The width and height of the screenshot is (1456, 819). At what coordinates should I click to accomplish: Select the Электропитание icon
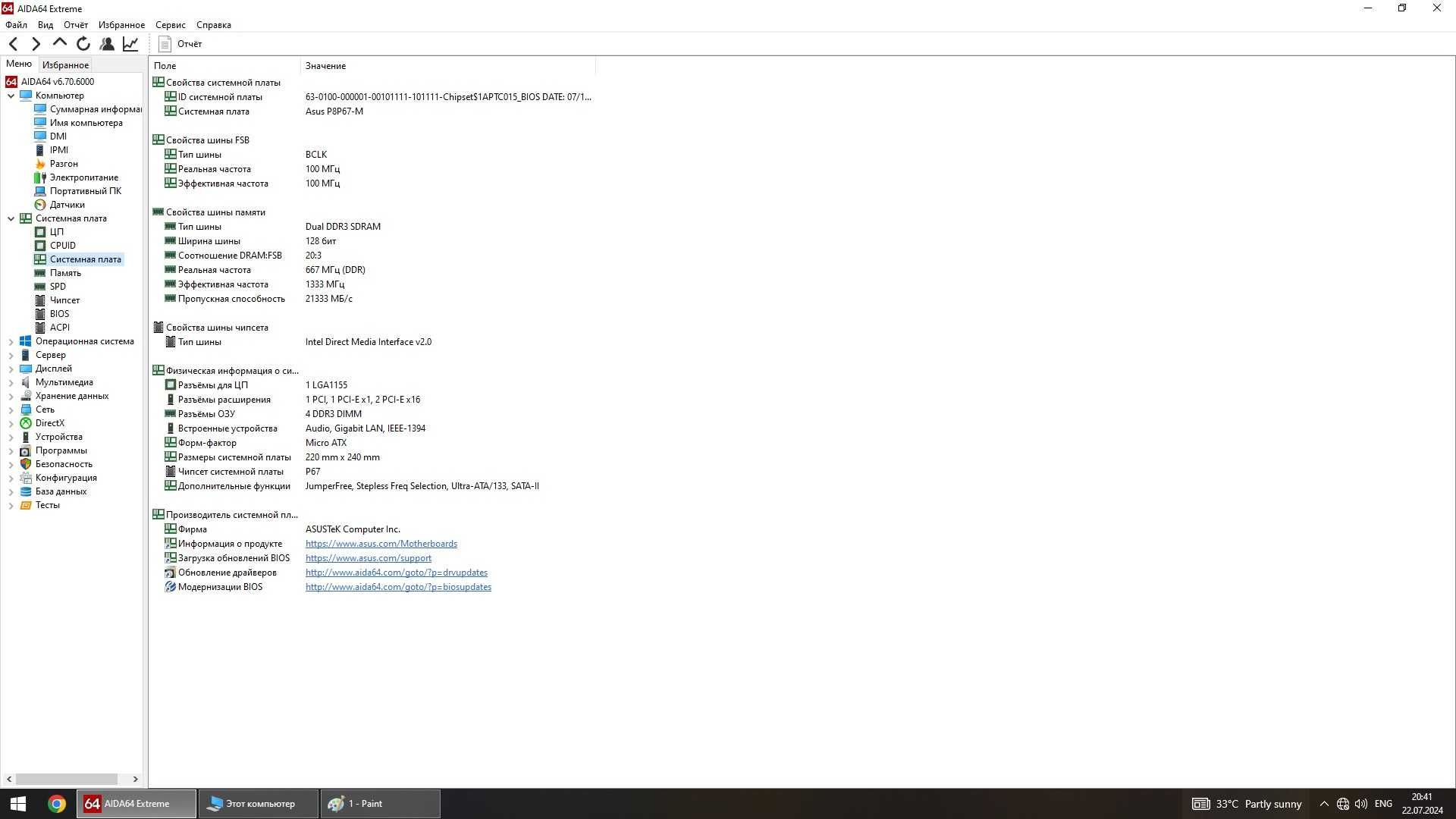40,177
